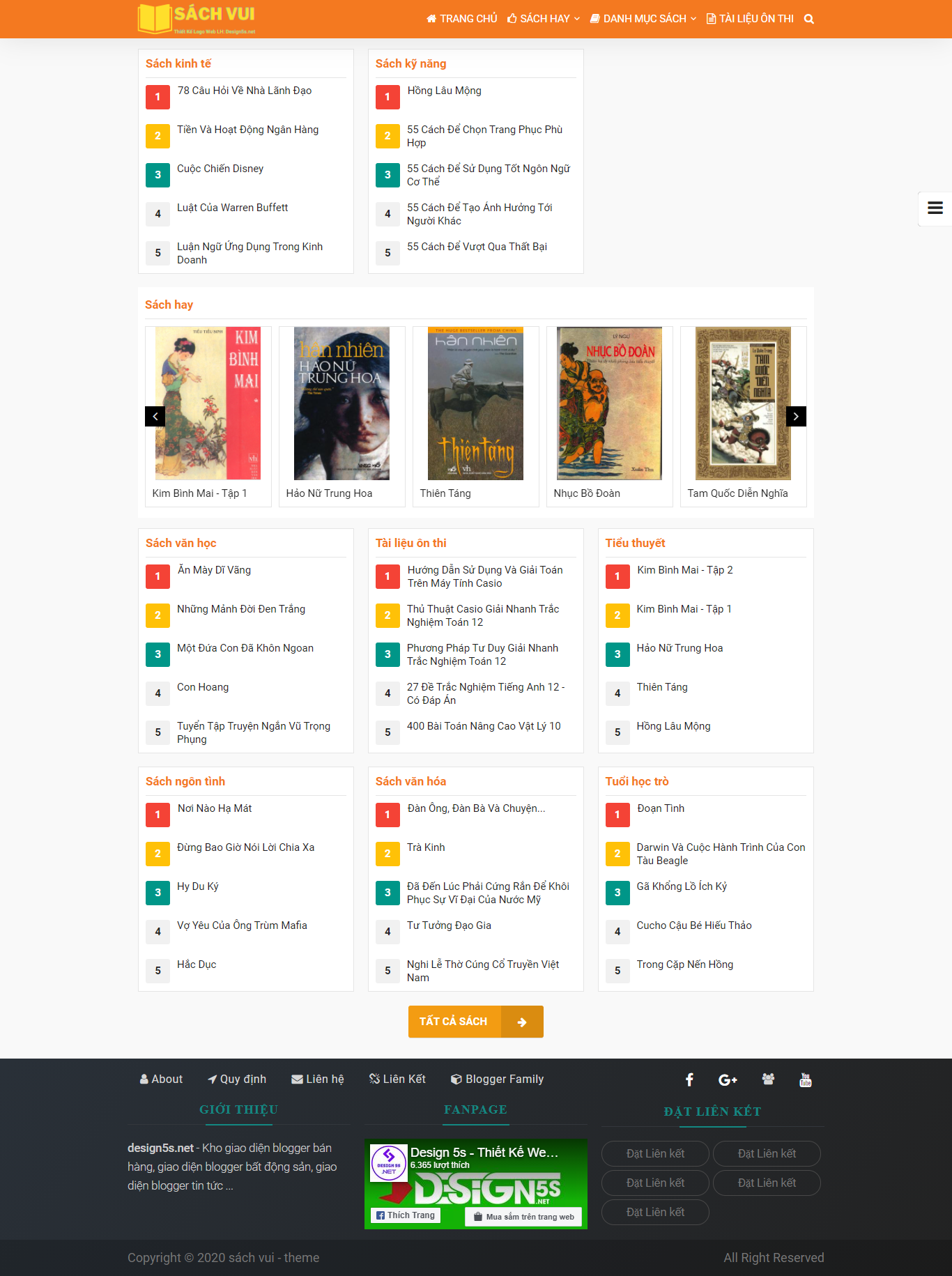Open Nơi Nào Hạ Mát link

coord(215,808)
